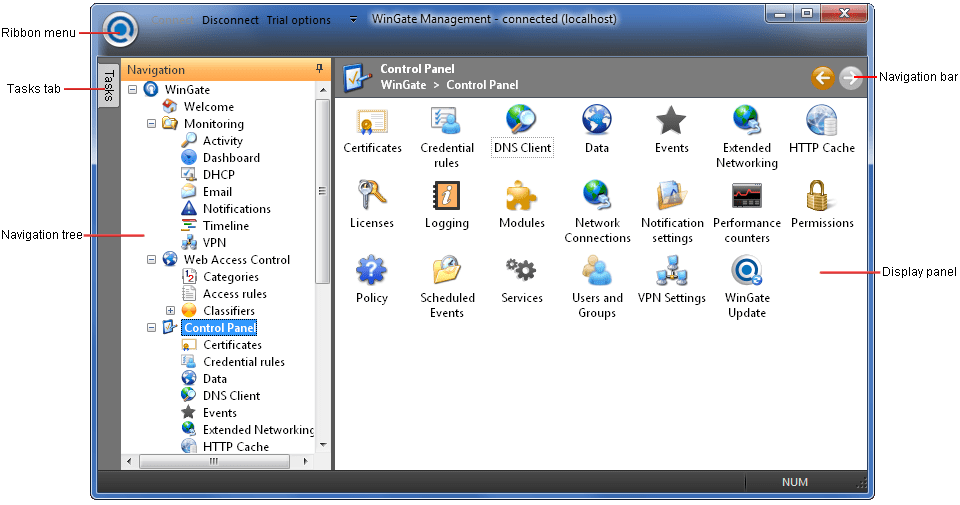Viewport: 960px width, 505px height.
Task: Go back with the orange arrow button
Action: 823,78
